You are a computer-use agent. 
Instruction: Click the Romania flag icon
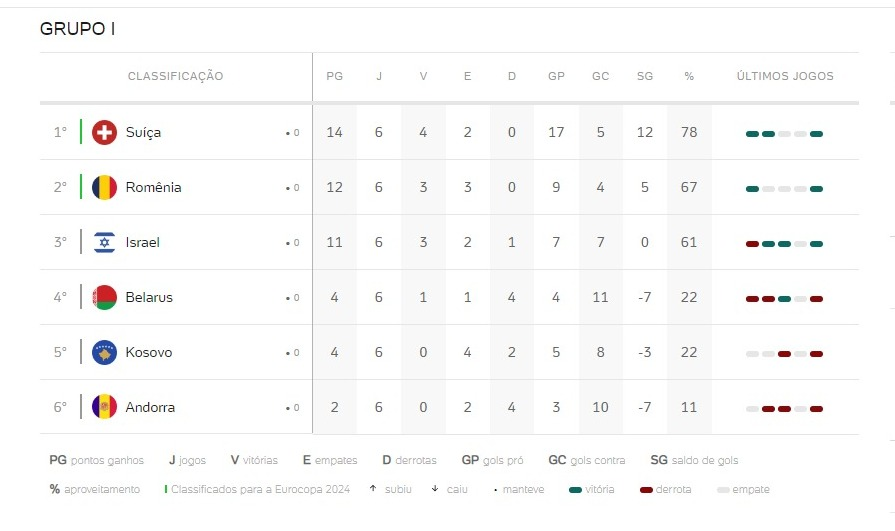104,187
